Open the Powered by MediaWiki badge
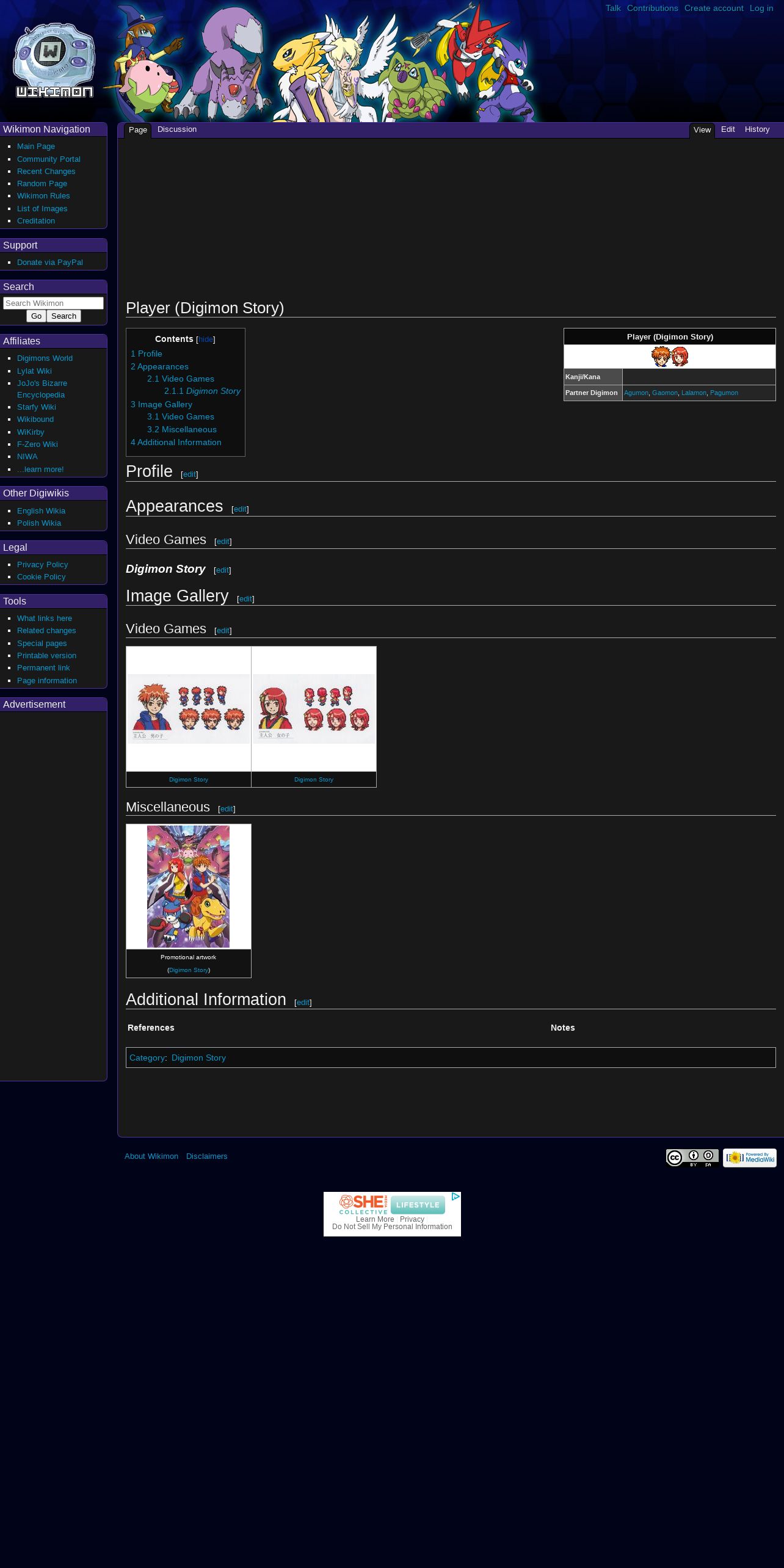 (750, 1158)
